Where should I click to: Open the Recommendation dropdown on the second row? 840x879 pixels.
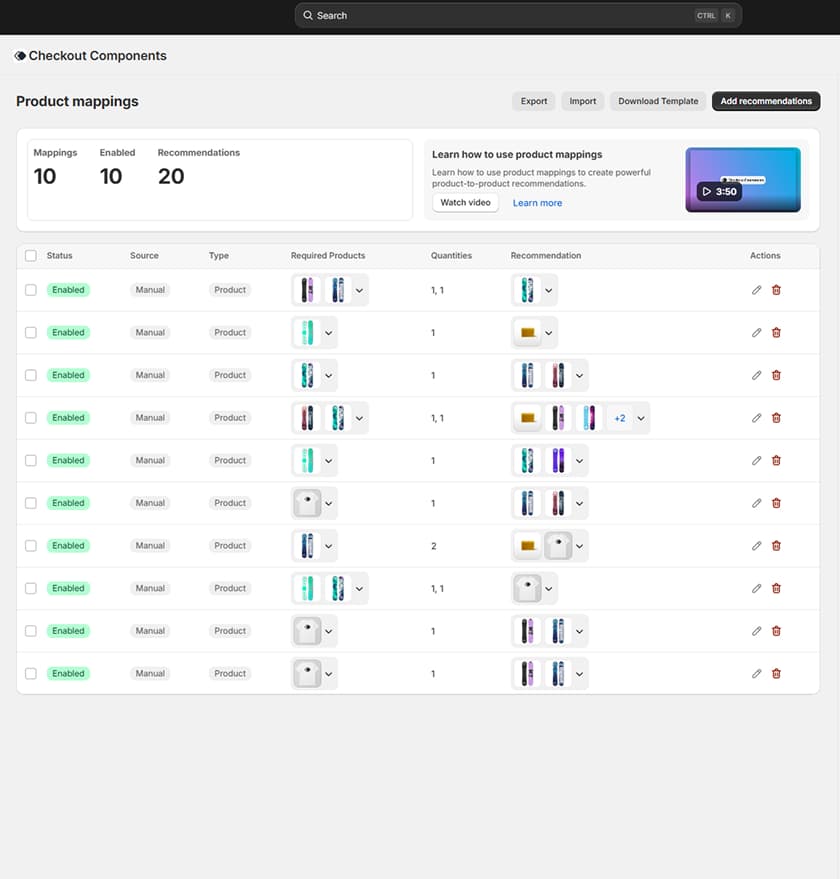pos(546,332)
